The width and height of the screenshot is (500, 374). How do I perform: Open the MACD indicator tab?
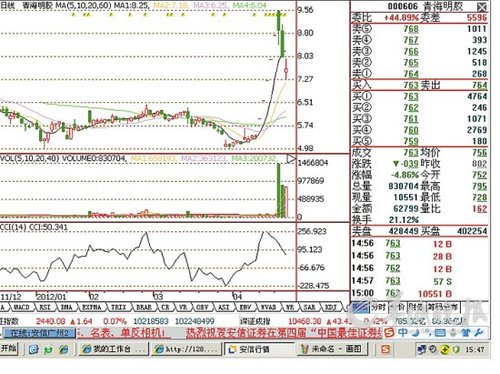pos(21,307)
